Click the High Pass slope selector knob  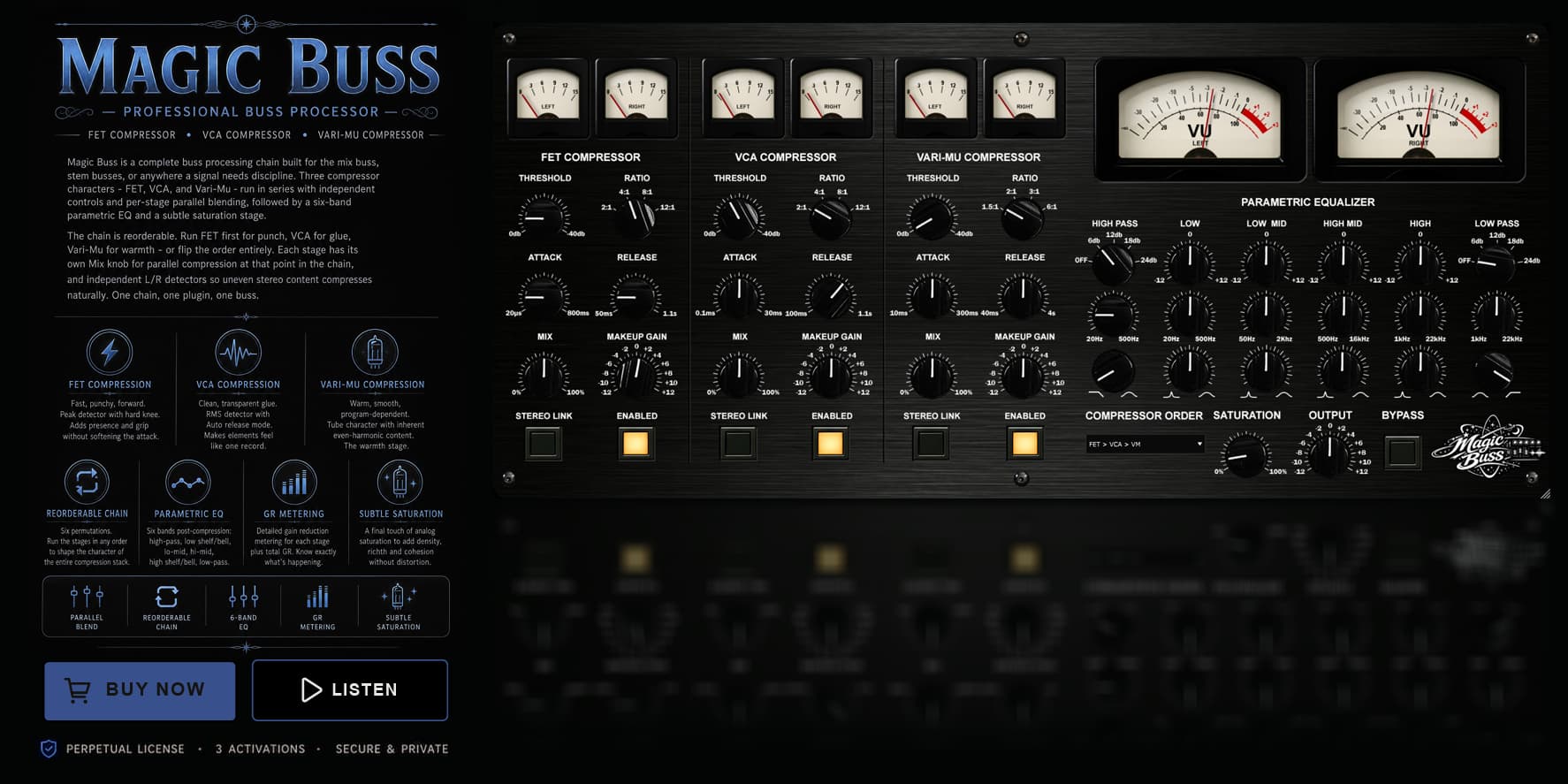click(x=1113, y=263)
